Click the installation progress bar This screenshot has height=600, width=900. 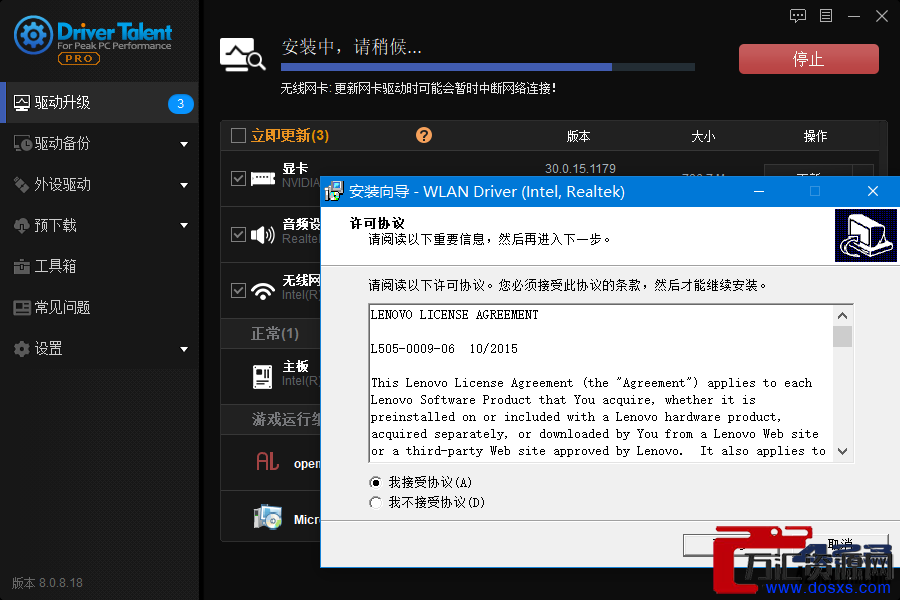coord(488,67)
